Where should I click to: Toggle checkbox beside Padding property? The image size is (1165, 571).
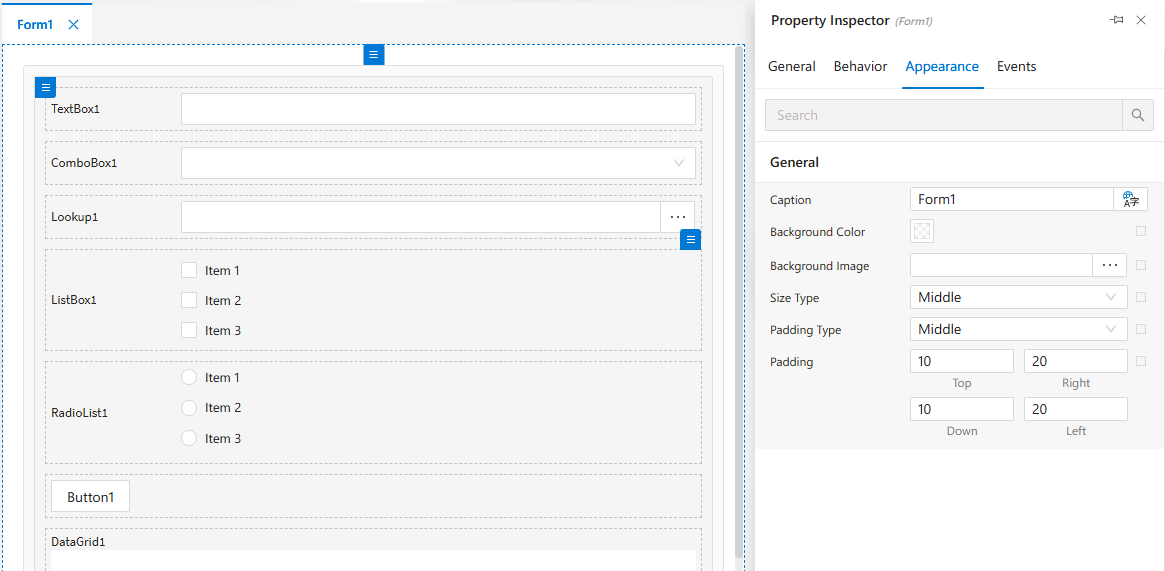[1140, 362]
